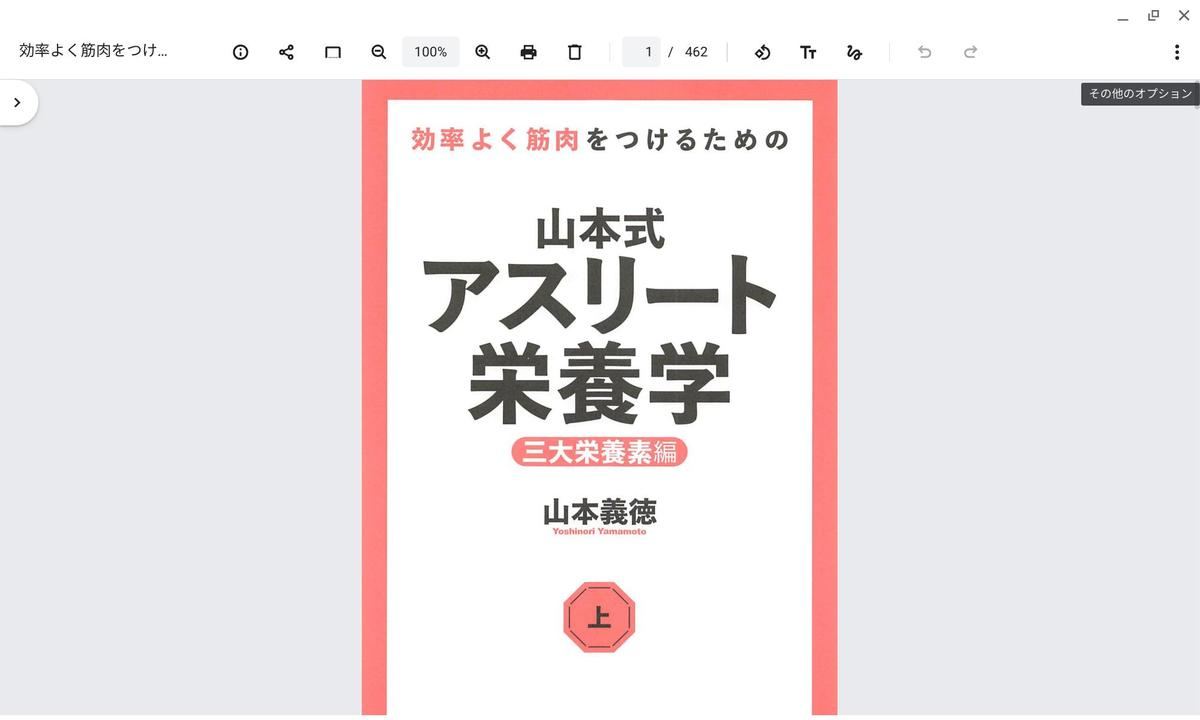Print the document

[528, 52]
